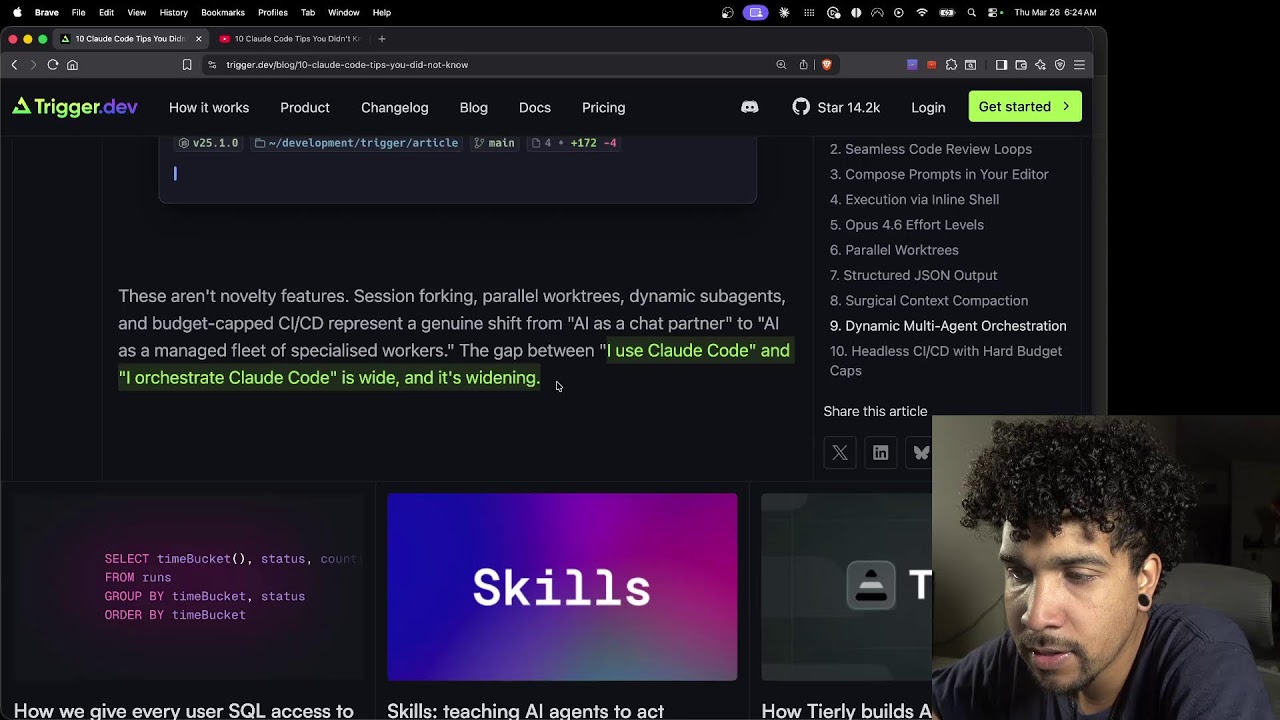Image resolution: width=1280 pixels, height=720 pixels.
Task: Open Wi-Fi status menu
Action: click(x=922, y=12)
